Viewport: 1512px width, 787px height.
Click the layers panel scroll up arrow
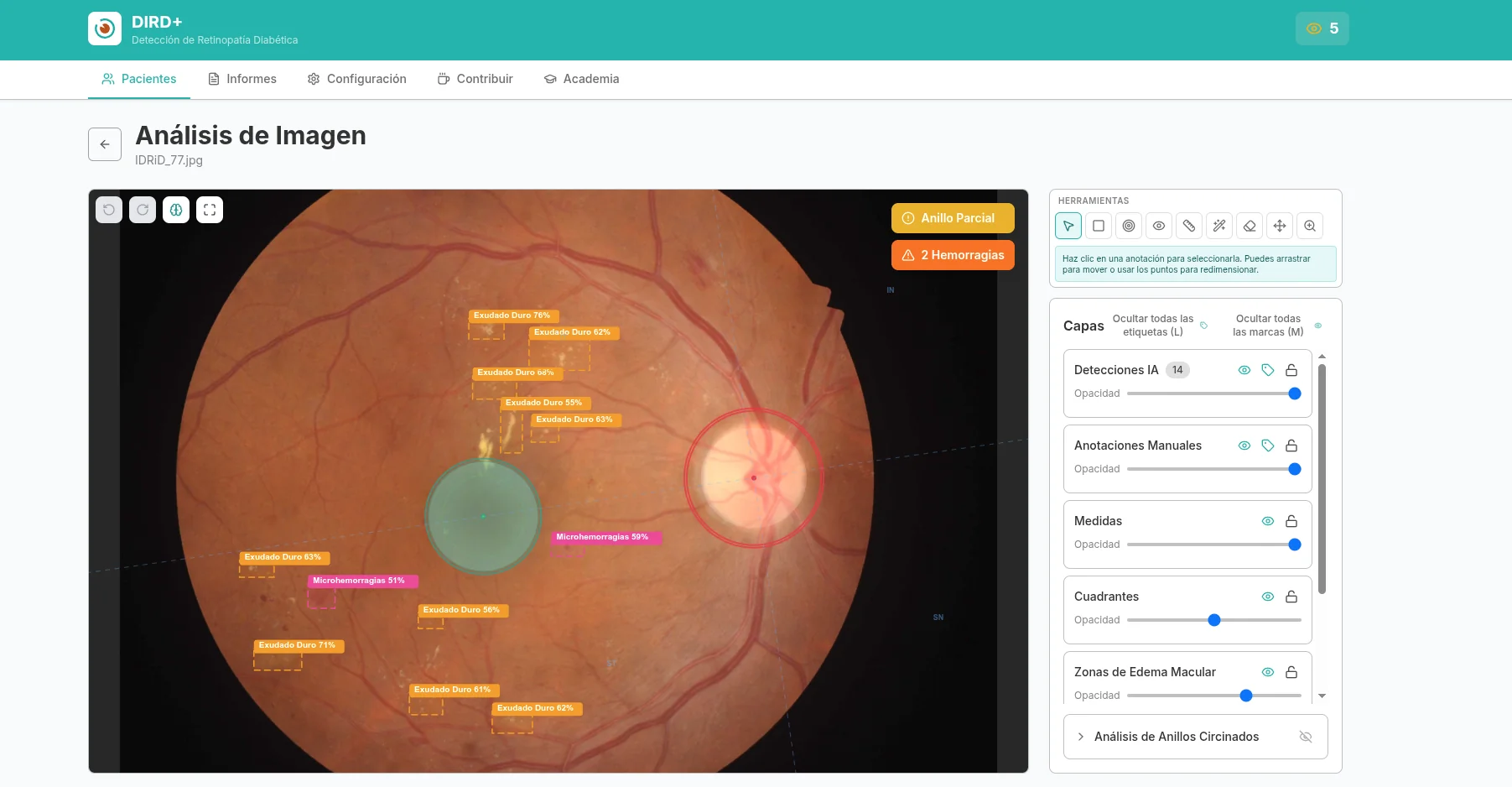point(1322,357)
